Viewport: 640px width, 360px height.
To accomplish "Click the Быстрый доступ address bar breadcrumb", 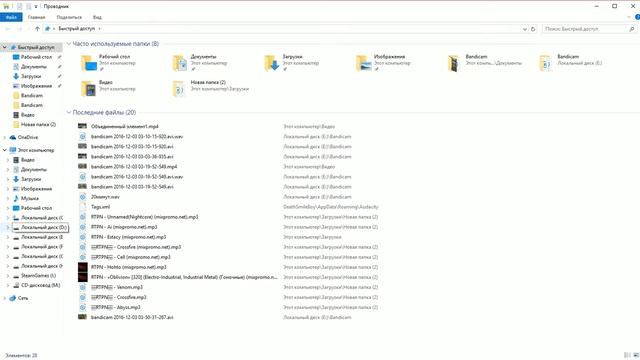I will point(76,29).
